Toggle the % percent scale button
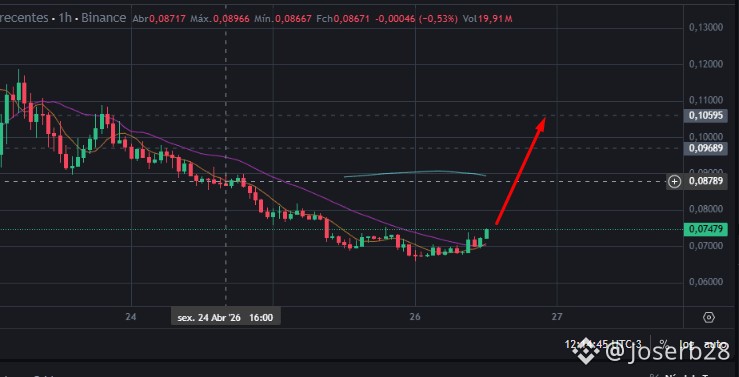This screenshot has width=739, height=377. click(x=664, y=344)
